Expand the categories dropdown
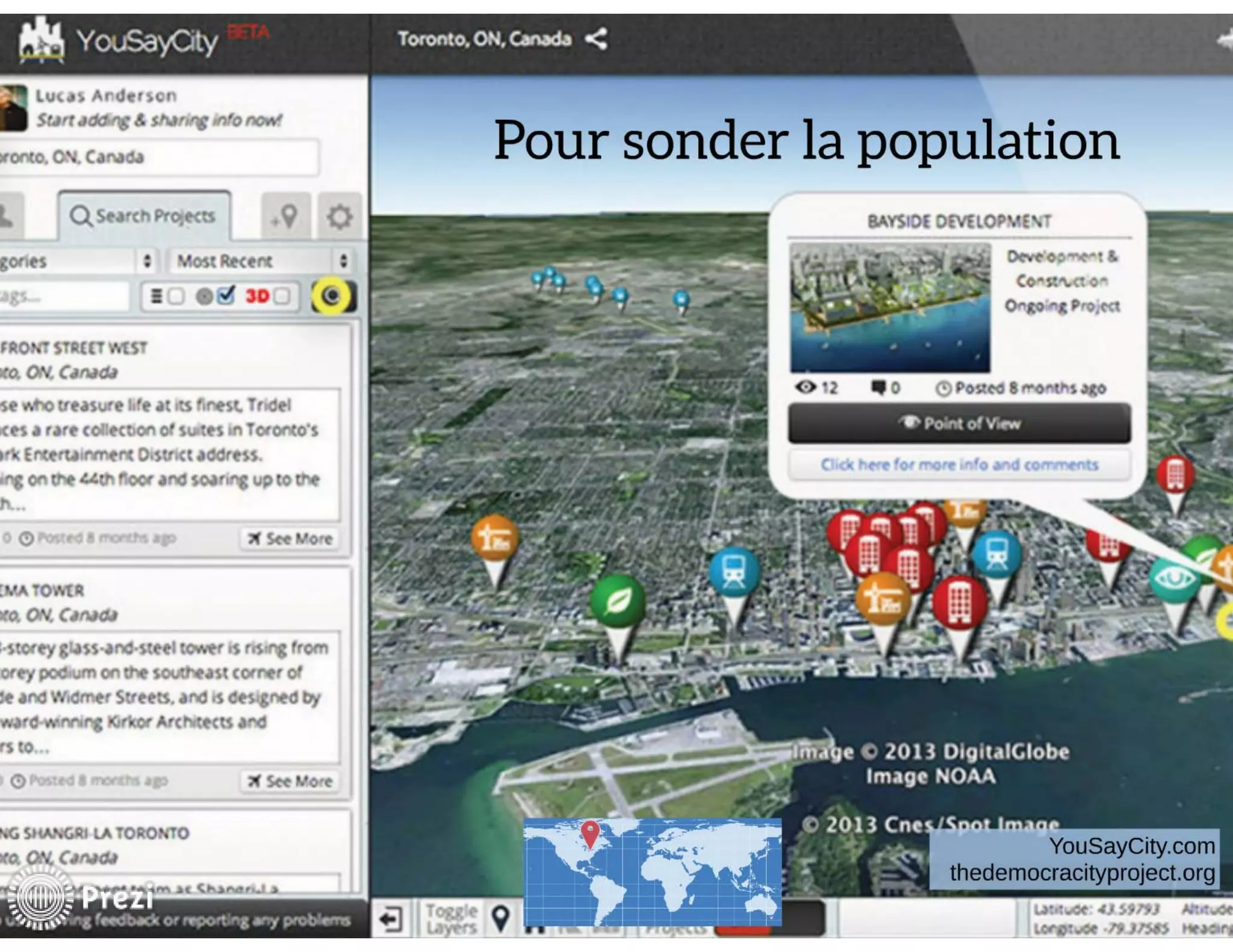 (77, 261)
